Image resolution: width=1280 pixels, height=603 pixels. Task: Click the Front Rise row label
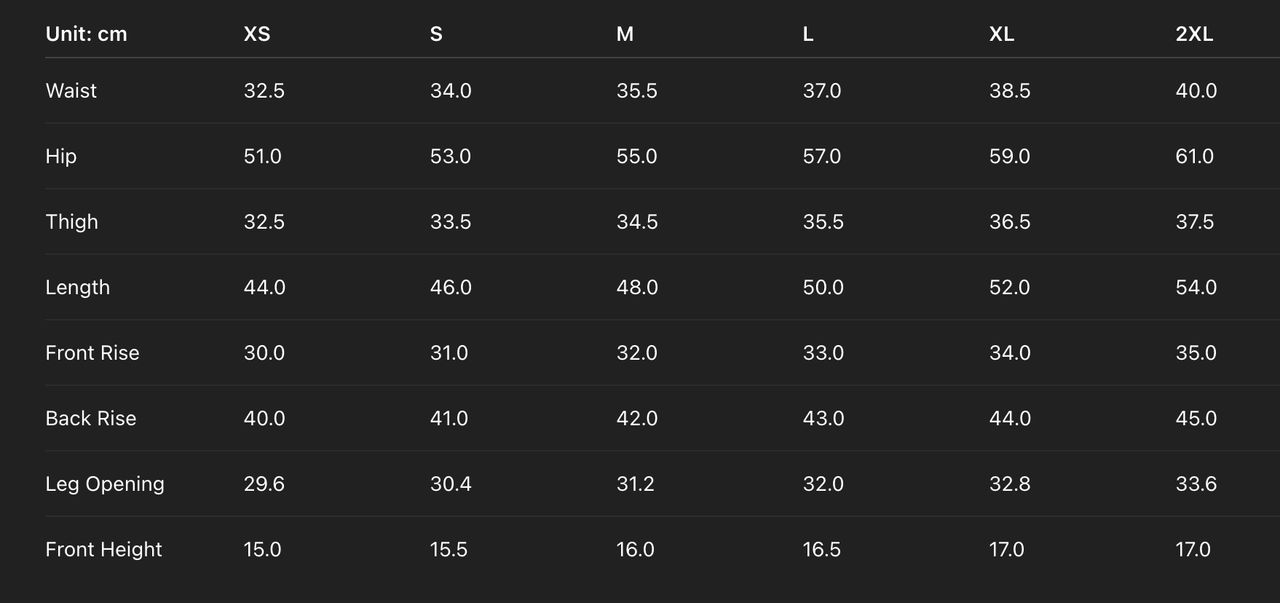click(92, 353)
